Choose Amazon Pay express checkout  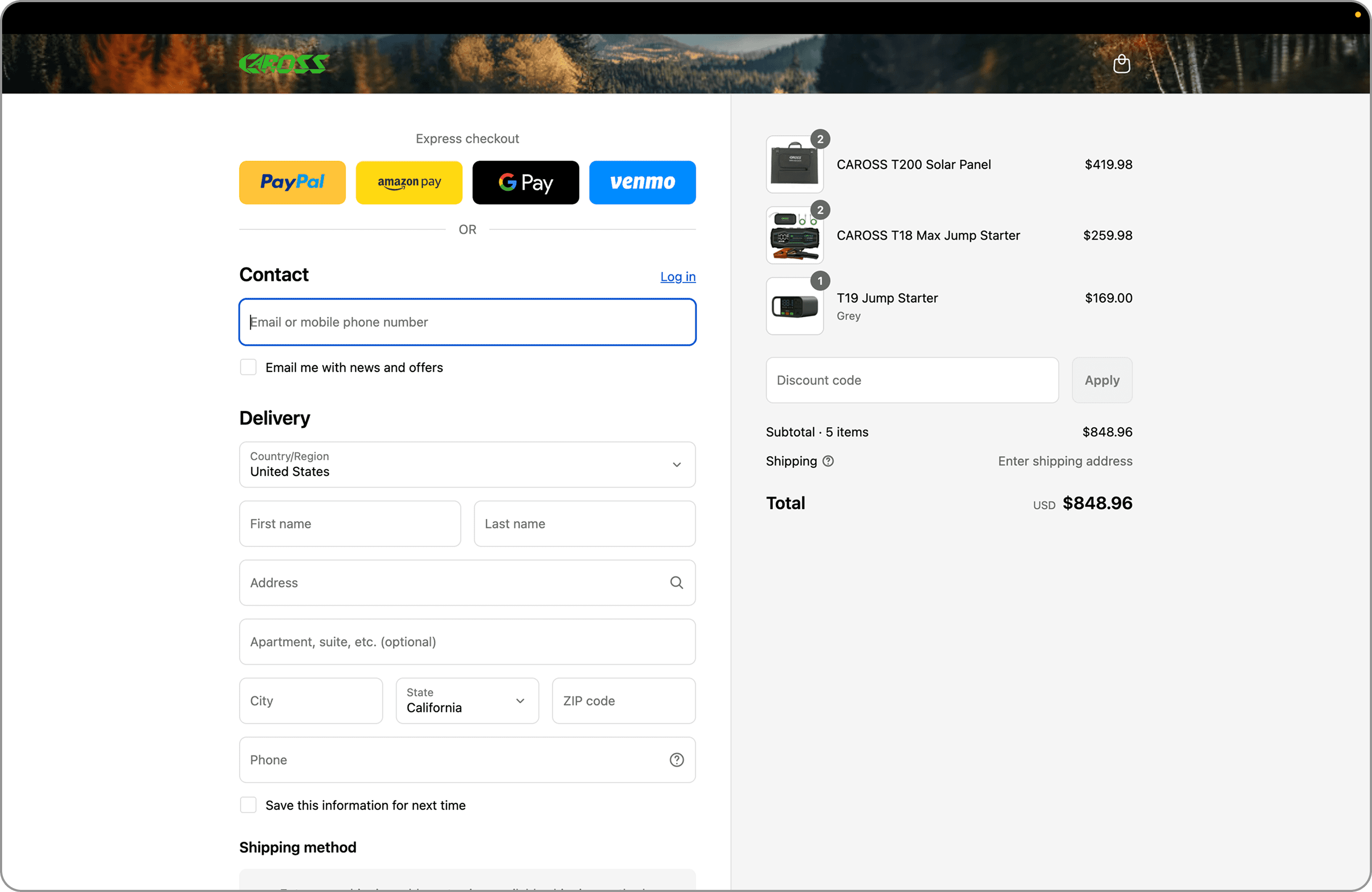pos(409,182)
